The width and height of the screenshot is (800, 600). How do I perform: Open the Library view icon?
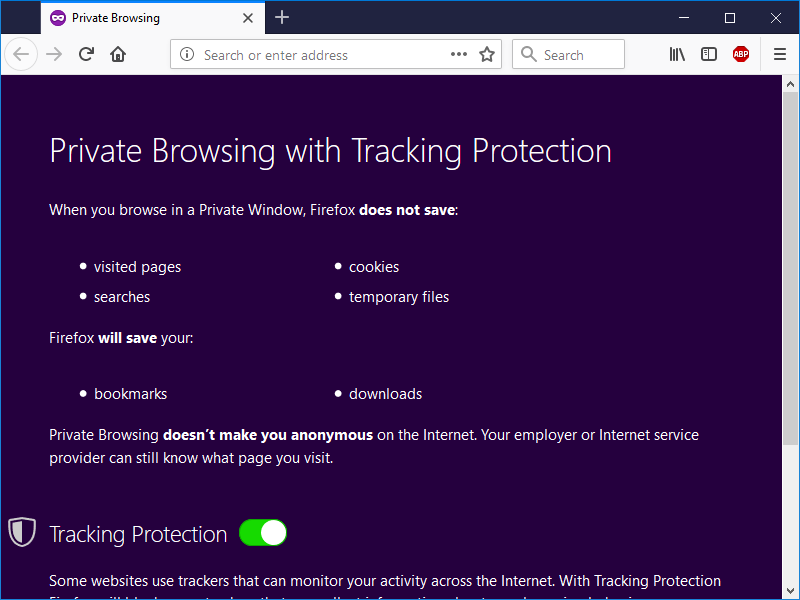point(677,55)
